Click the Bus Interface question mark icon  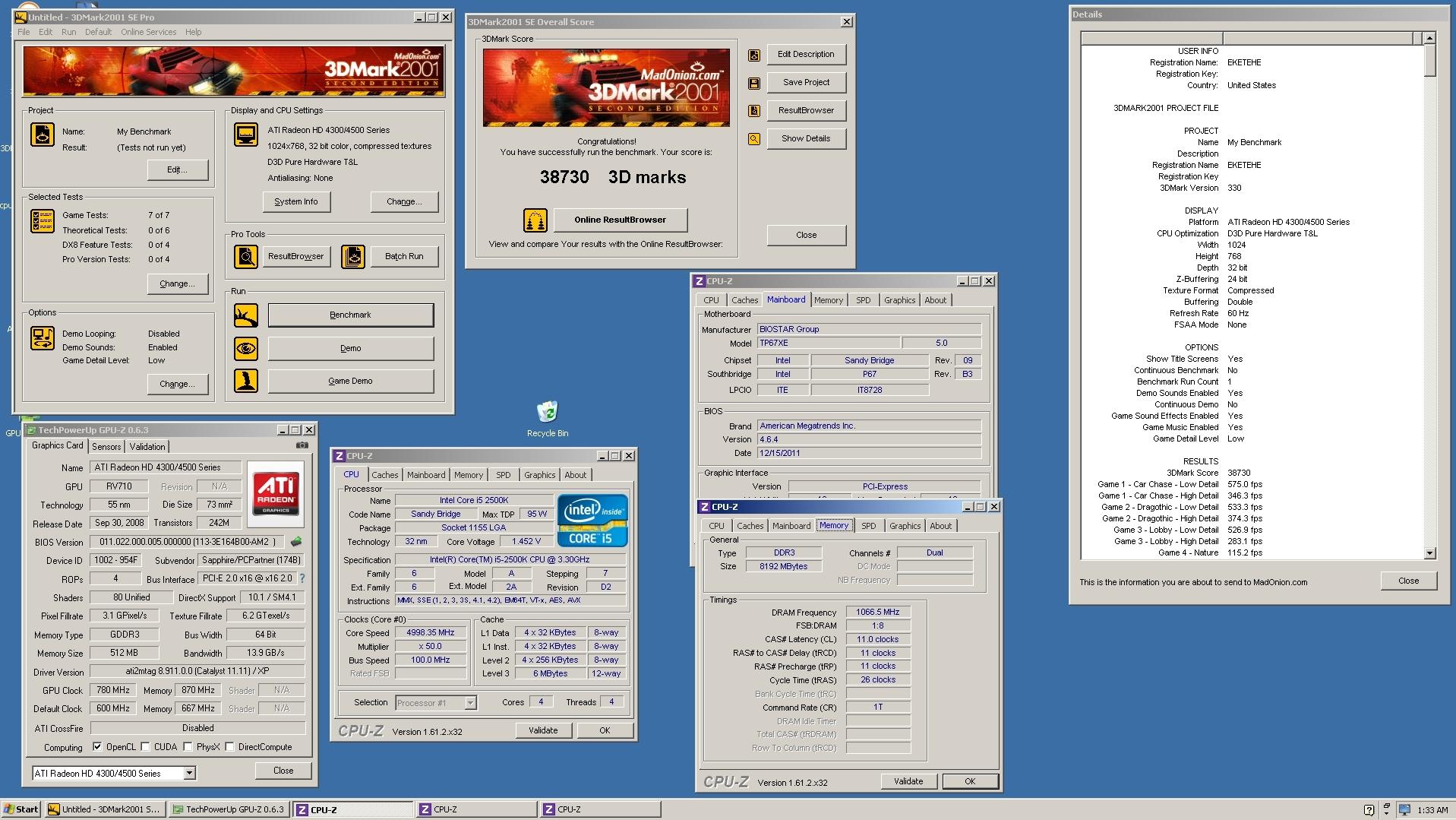[x=302, y=578]
